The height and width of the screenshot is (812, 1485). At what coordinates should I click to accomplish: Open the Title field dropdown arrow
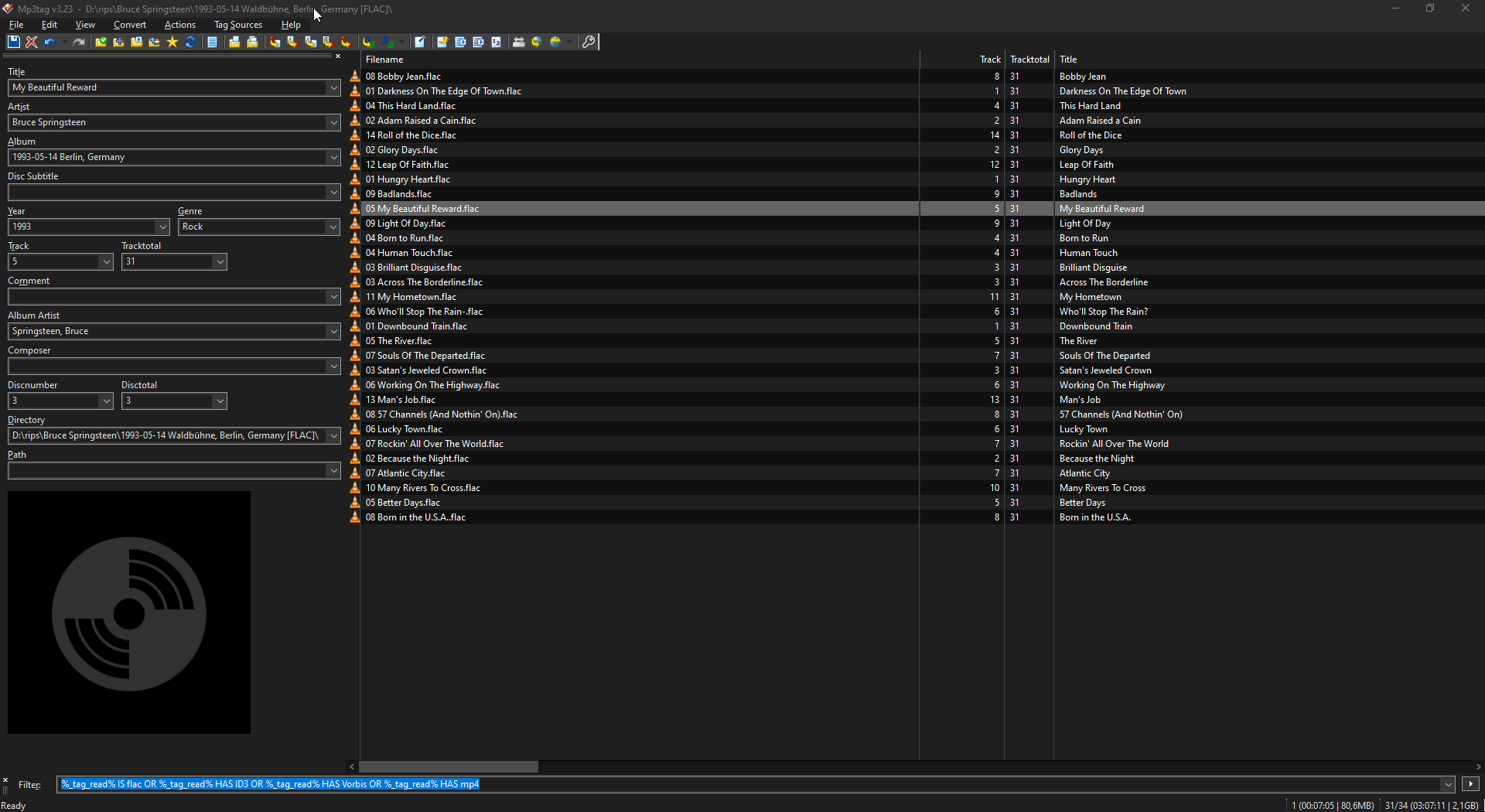pyautogui.click(x=333, y=88)
